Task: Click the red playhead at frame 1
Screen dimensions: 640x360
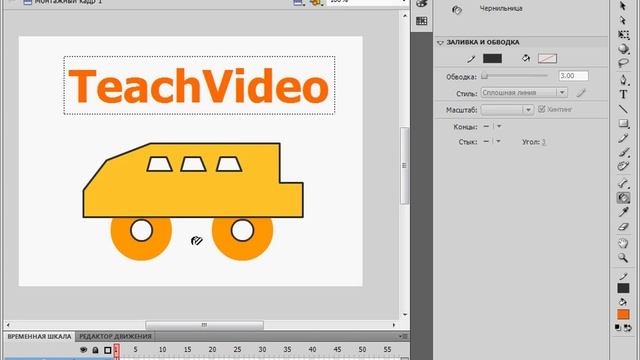Action: coord(116,351)
